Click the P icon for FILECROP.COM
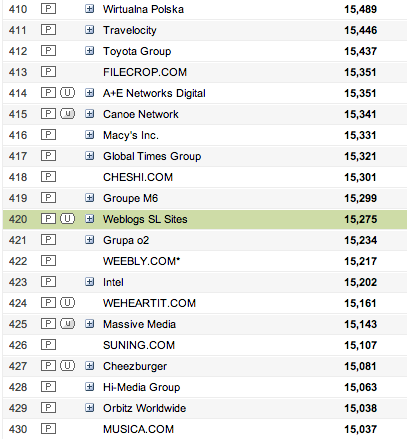This screenshot has width=407, height=439. click(48, 72)
